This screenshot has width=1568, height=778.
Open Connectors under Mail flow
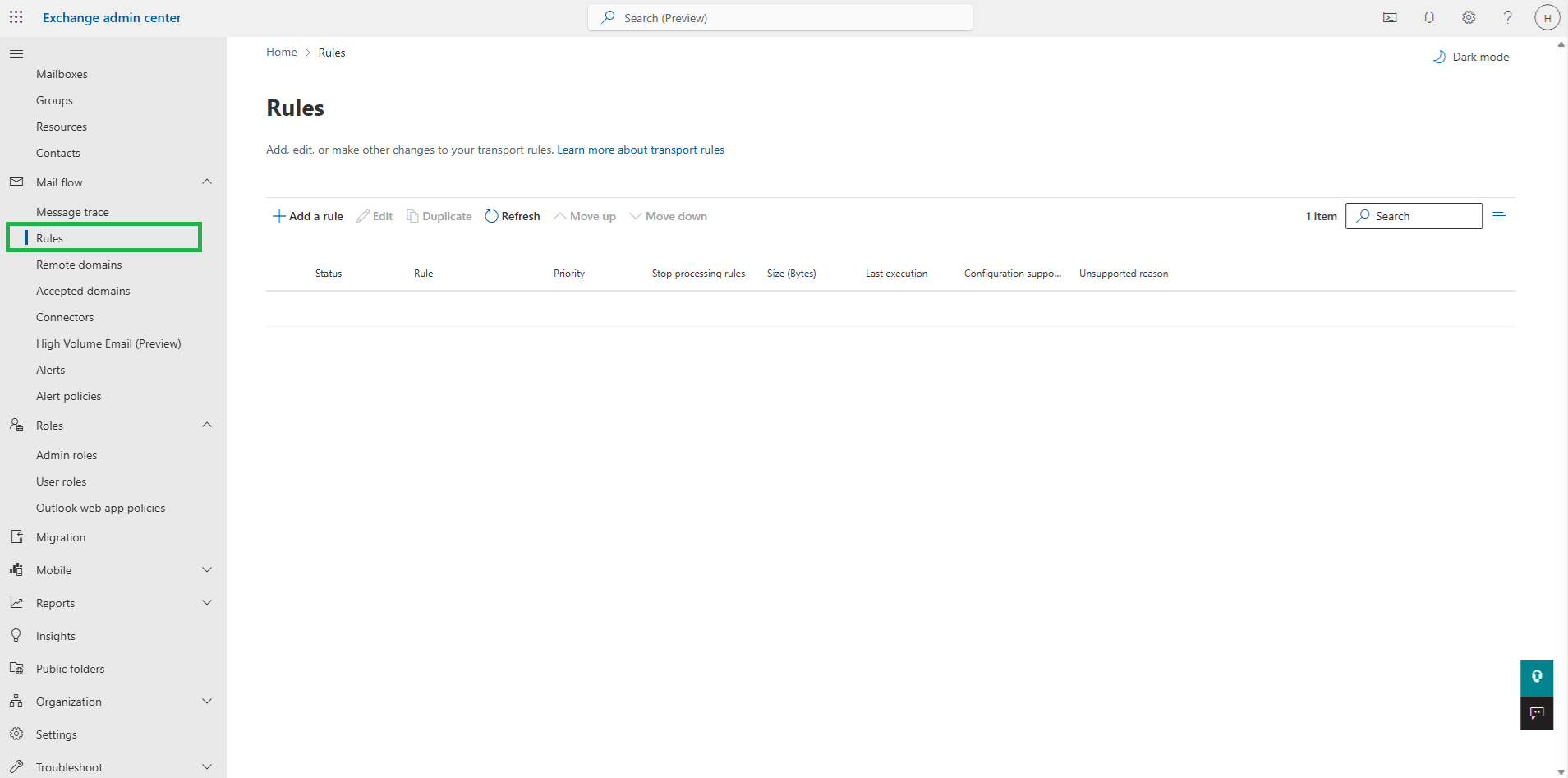point(65,317)
